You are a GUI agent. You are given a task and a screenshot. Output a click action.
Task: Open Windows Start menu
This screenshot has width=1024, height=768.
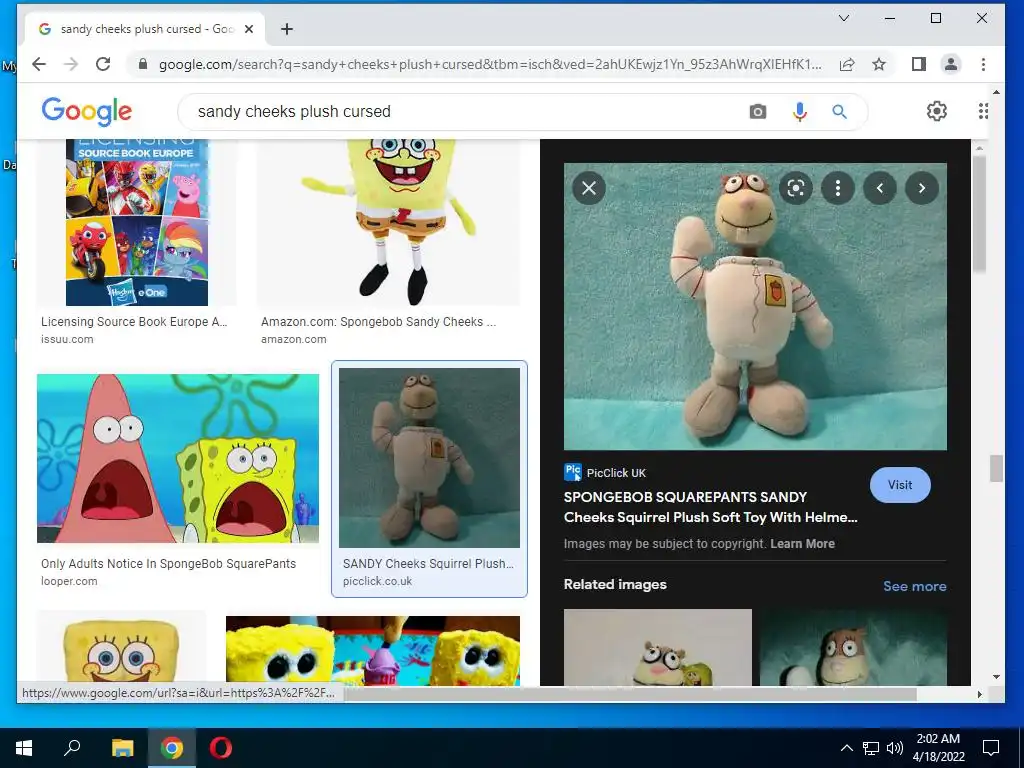click(24, 748)
